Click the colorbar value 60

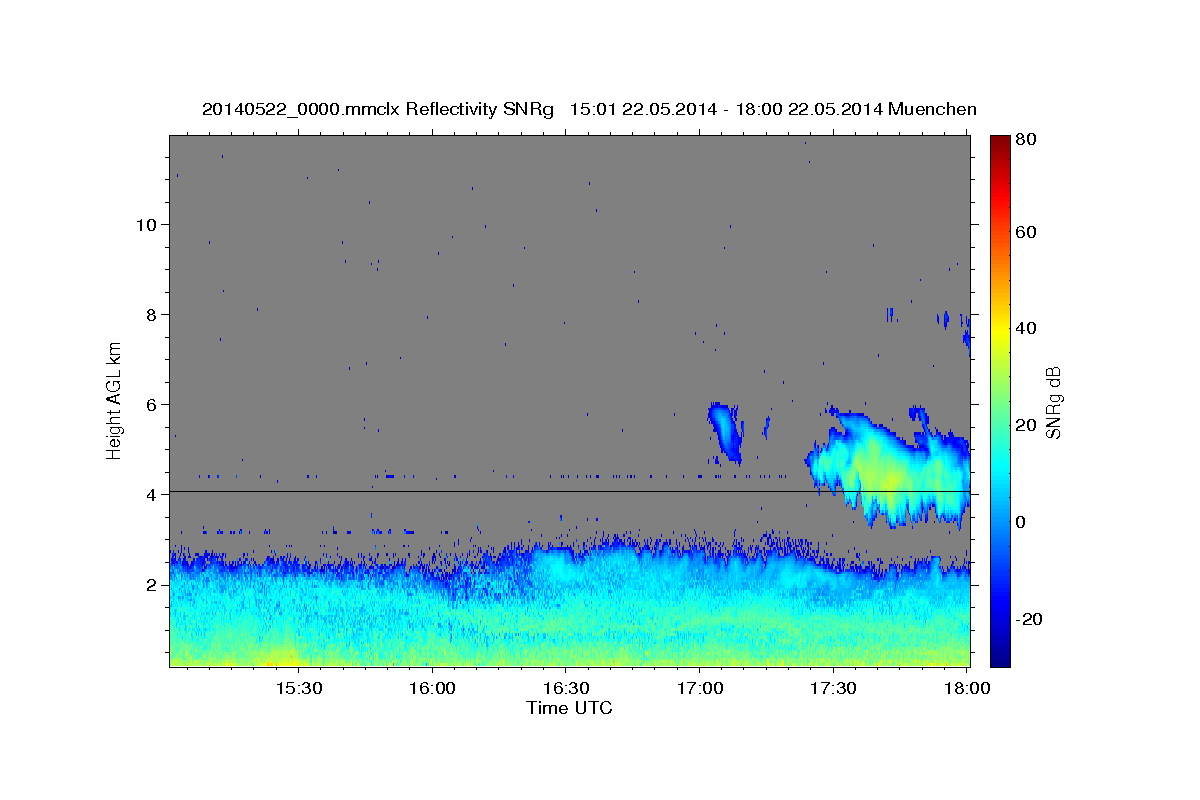point(1026,232)
